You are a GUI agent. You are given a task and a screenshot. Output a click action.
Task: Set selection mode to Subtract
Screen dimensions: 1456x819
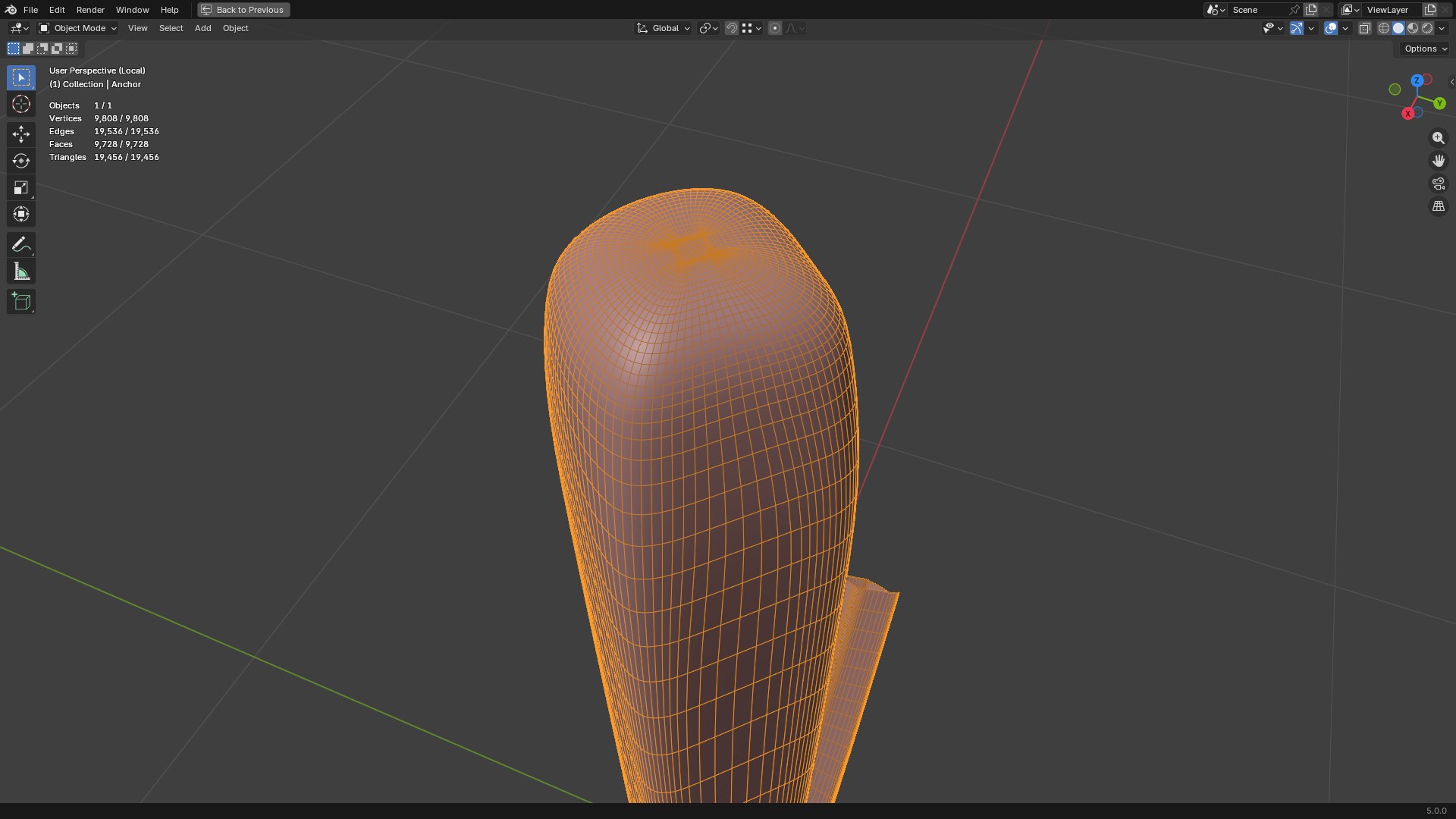[42, 49]
